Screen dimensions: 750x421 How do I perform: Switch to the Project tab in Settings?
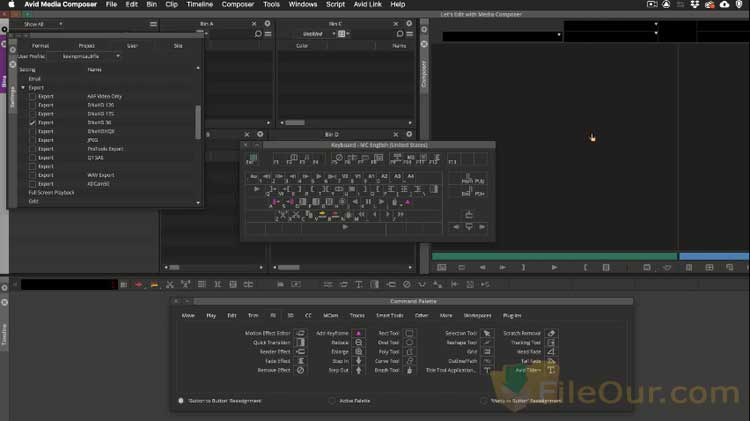click(87, 46)
